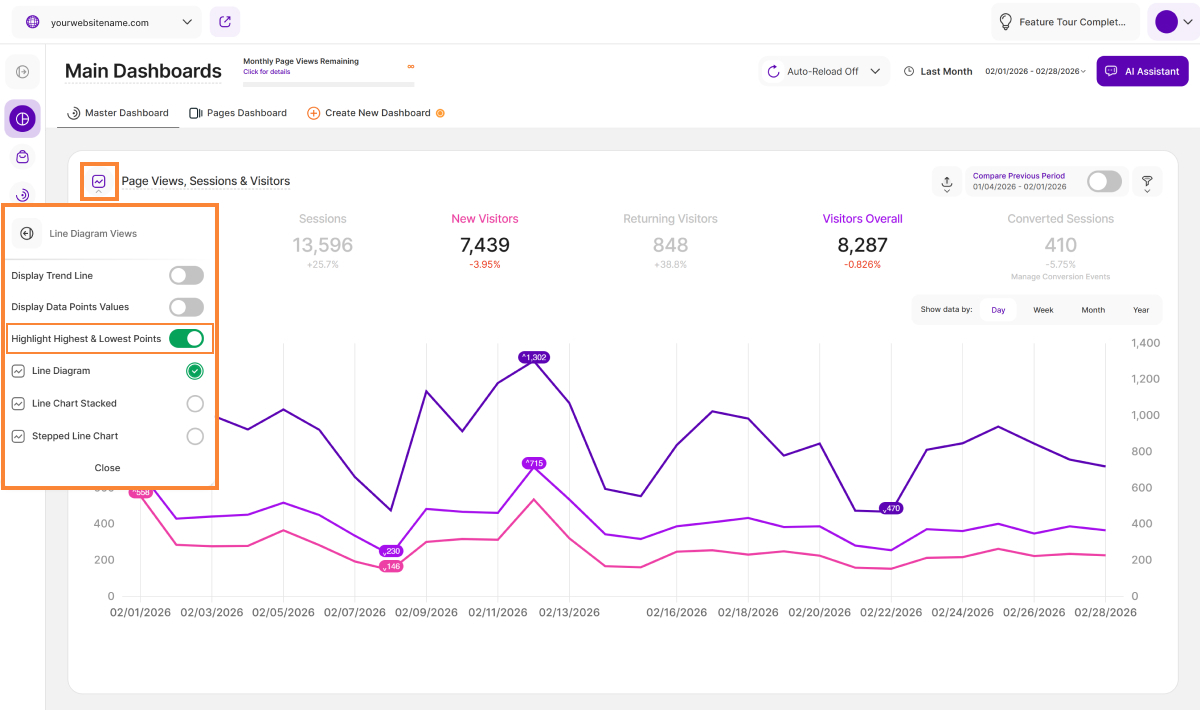Turn on Display Data Points Values
1200x710 pixels.
pyautogui.click(x=186, y=307)
